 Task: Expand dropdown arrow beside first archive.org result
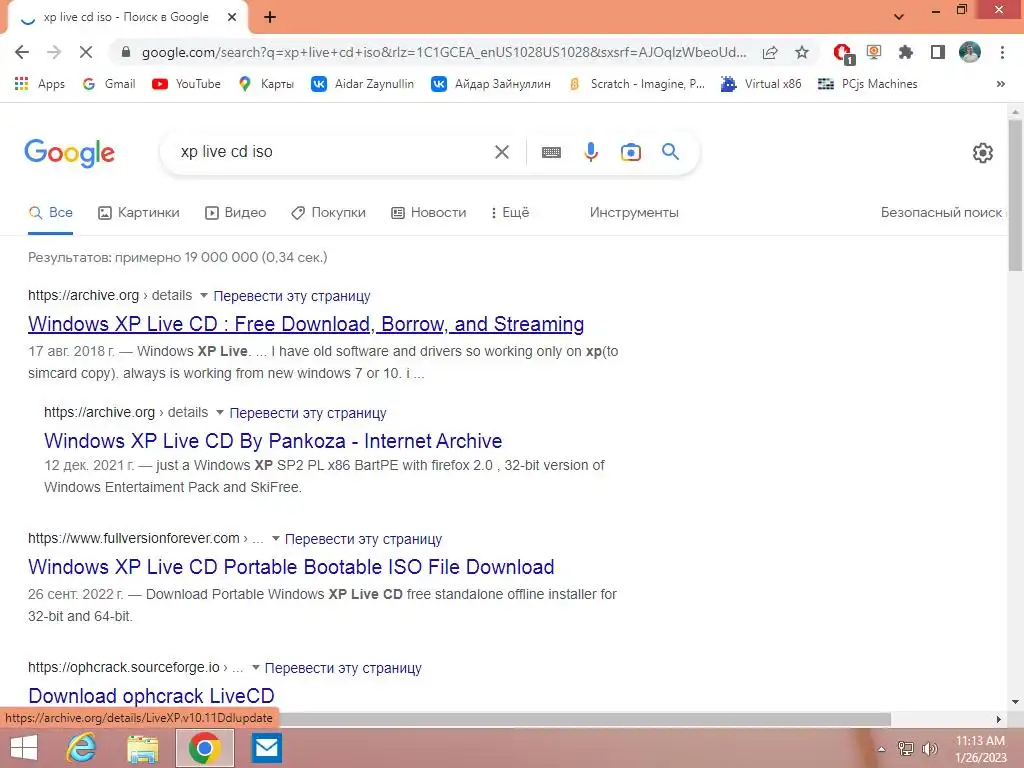coord(204,295)
